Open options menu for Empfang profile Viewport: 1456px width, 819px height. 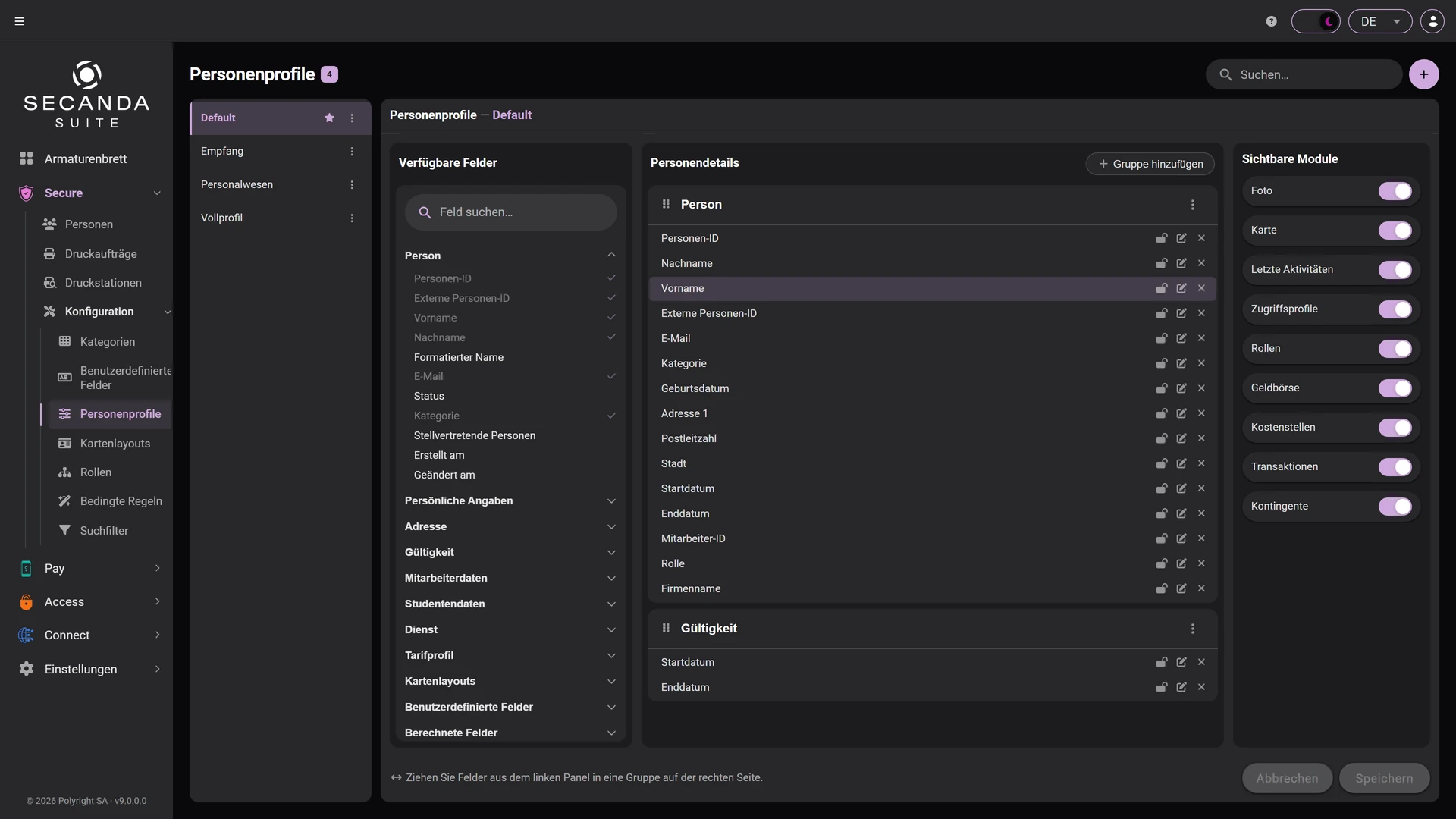352,152
